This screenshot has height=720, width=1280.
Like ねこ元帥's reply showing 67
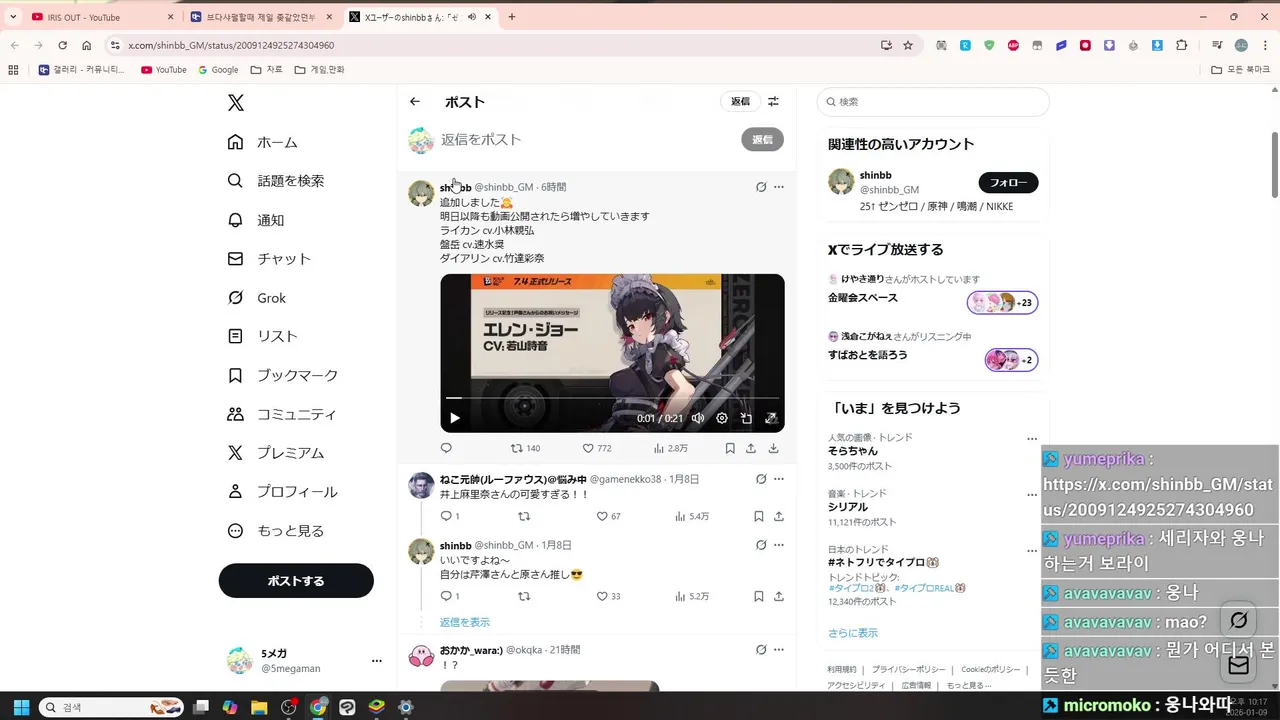(608, 516)
